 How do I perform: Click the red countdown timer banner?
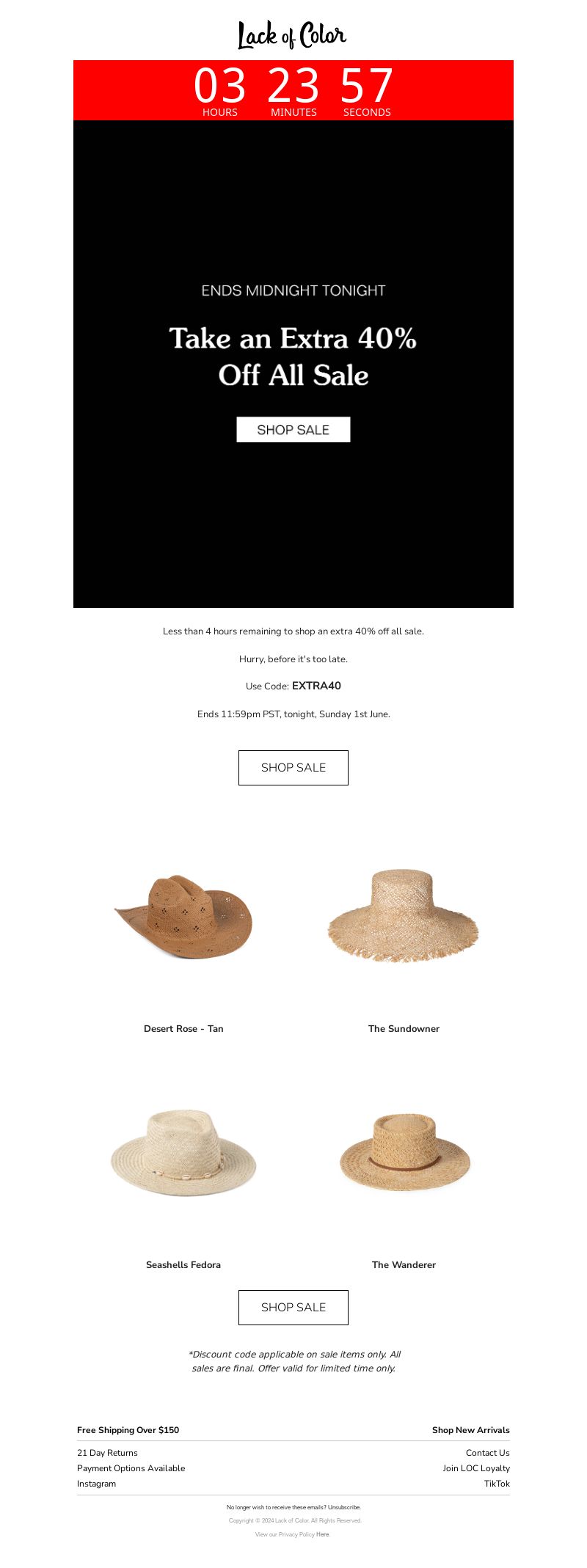coord(293,90)
